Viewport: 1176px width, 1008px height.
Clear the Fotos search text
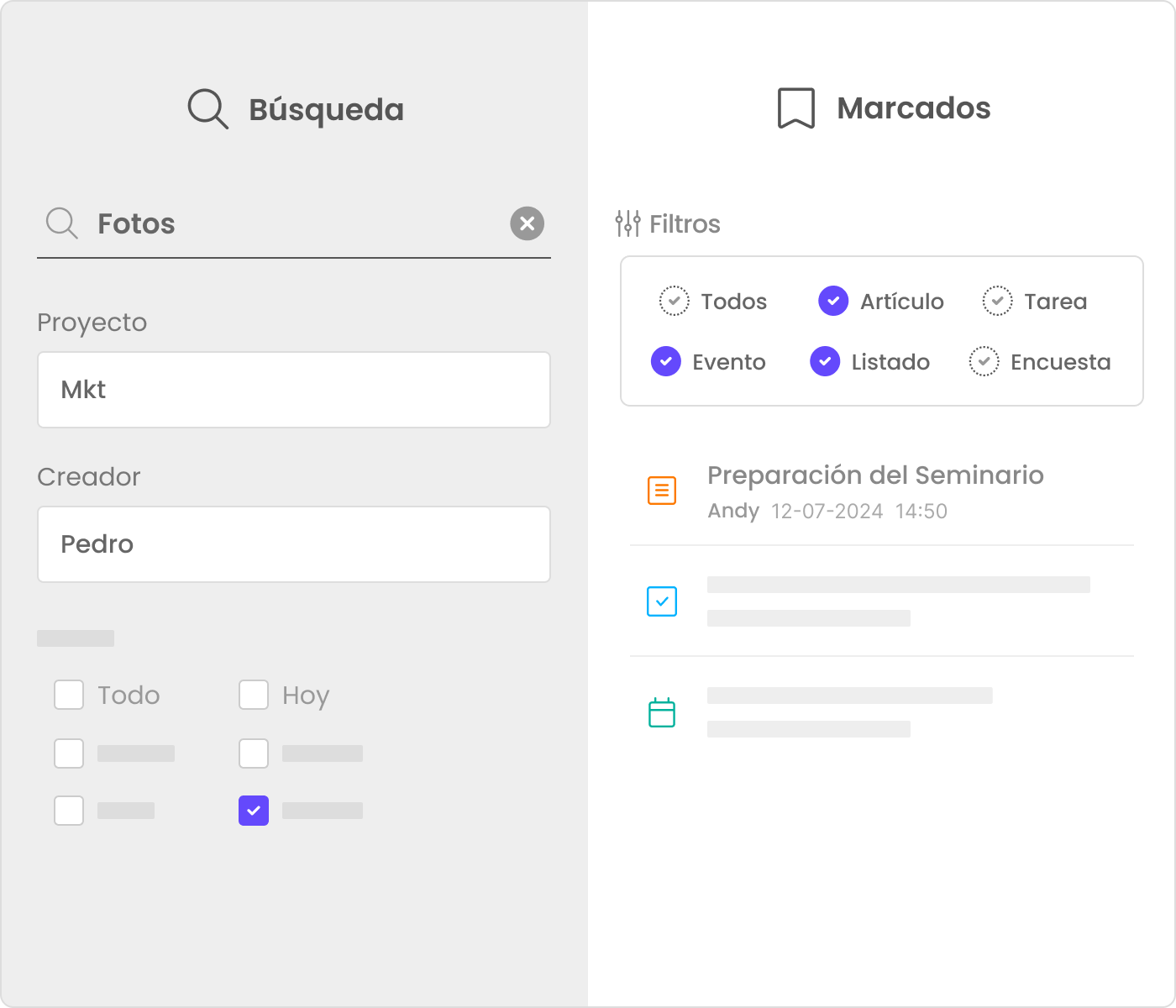tap(527, 223)
